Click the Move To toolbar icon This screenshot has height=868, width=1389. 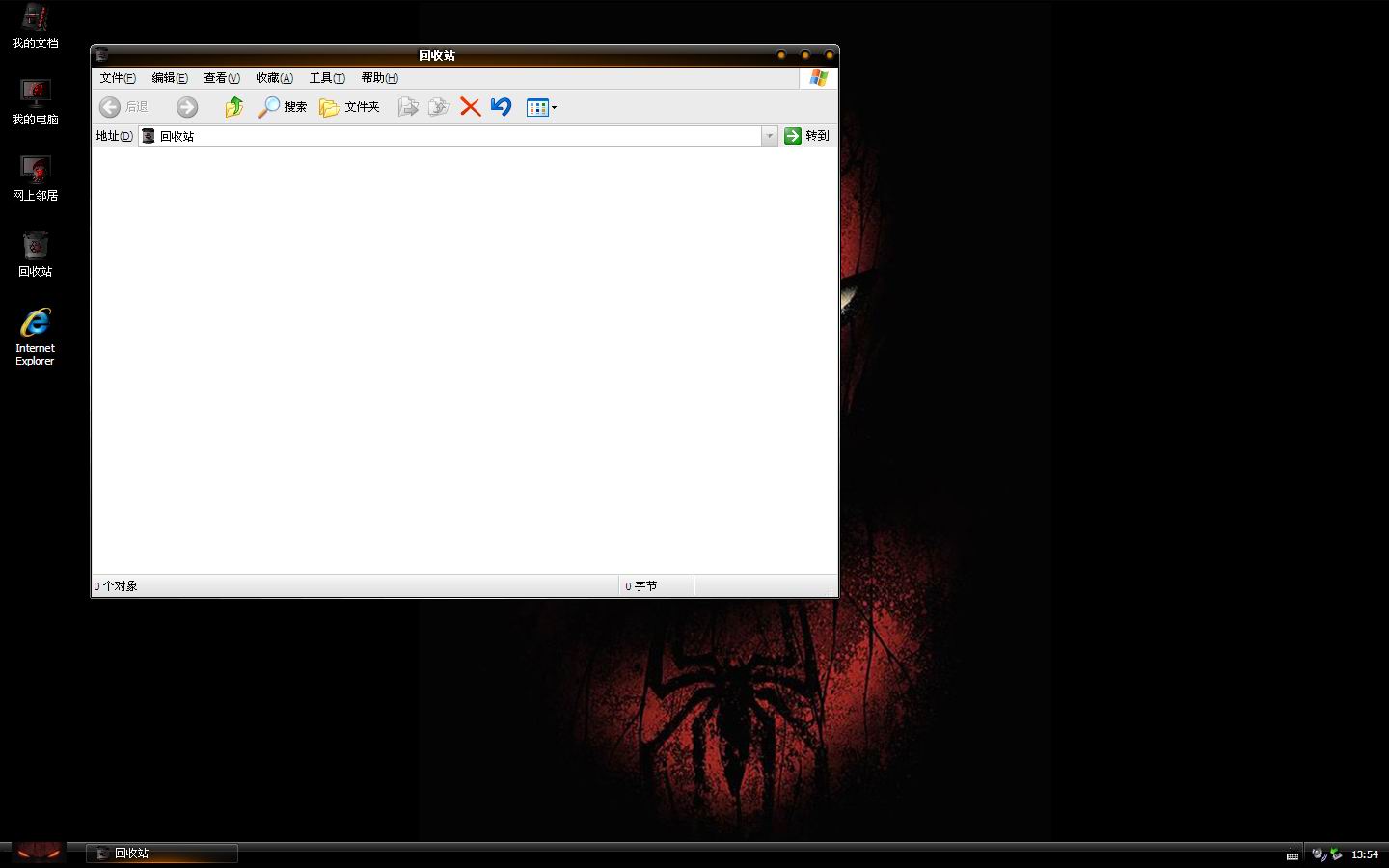408,107
